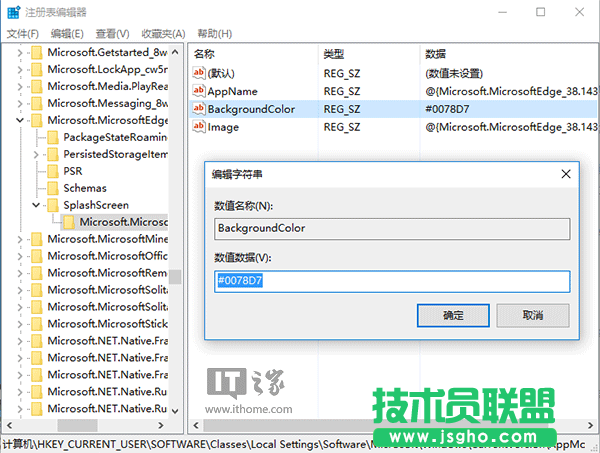Open the 查看(V) menu
This screenshot has height=453, width=600.
pyautogui.click(x=112, y=34)
